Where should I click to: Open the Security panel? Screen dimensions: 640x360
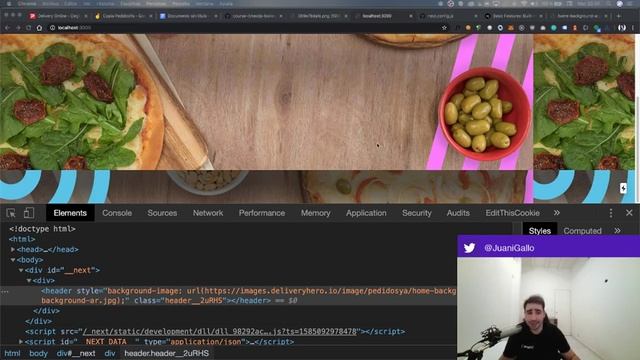417,213
